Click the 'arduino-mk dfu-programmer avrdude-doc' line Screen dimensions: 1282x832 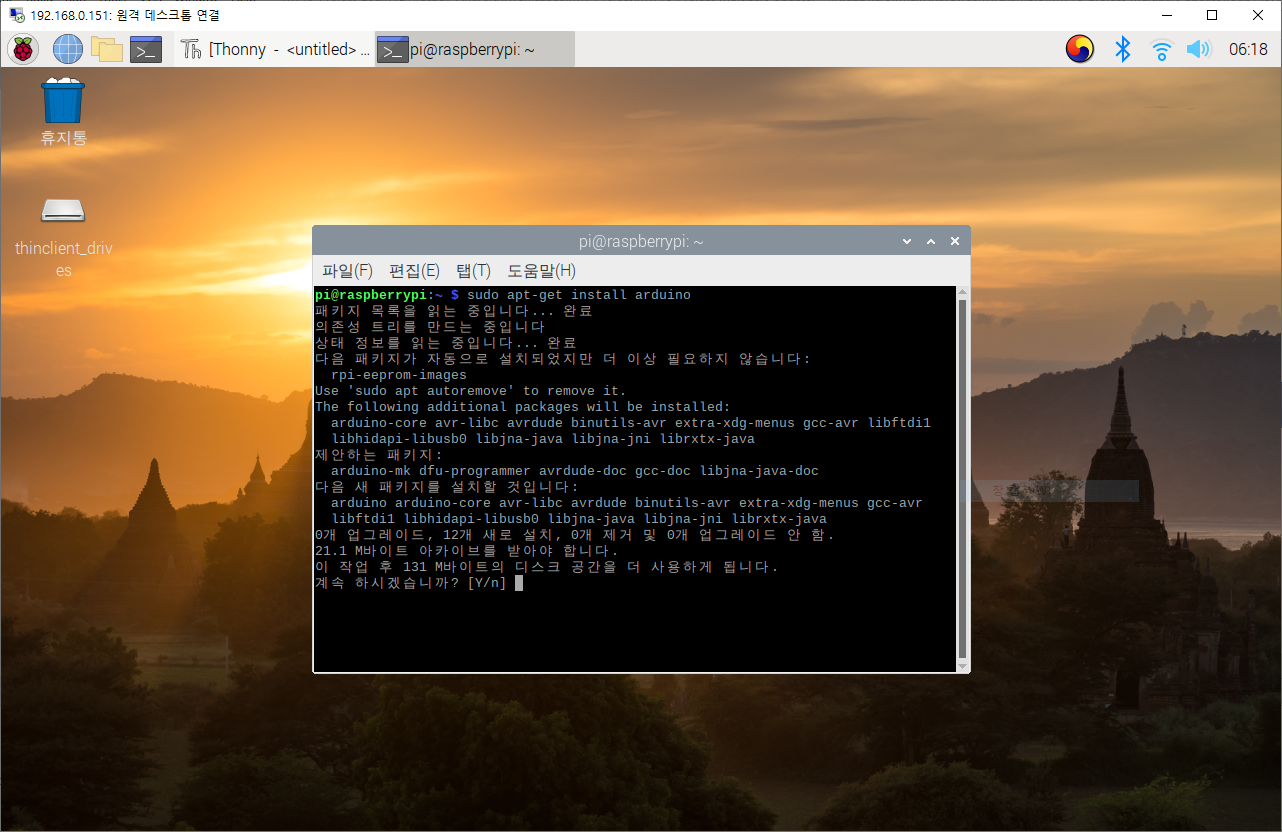(575, 471)
